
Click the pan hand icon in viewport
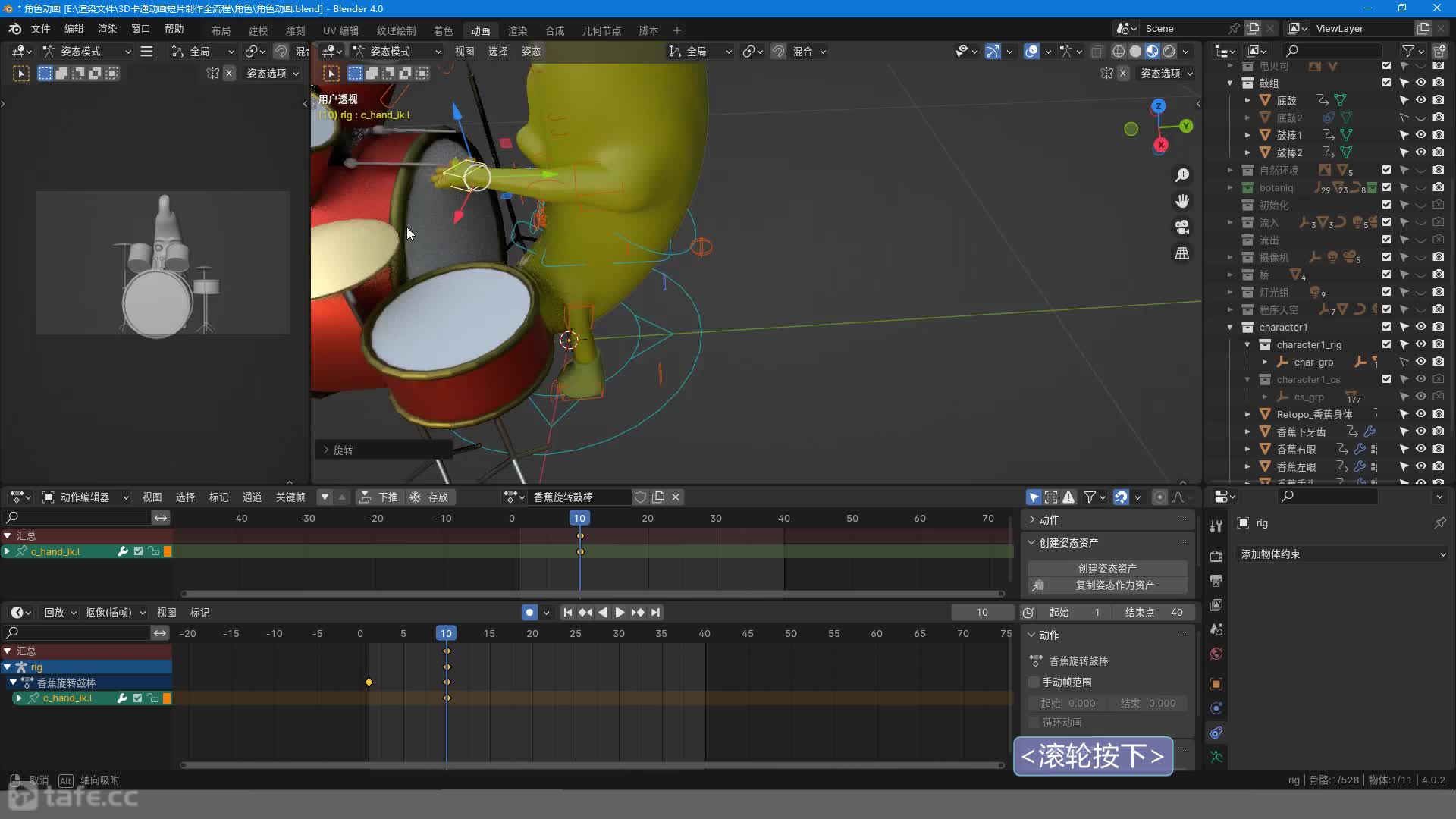pyautogui.click(x=1181, y=201)
